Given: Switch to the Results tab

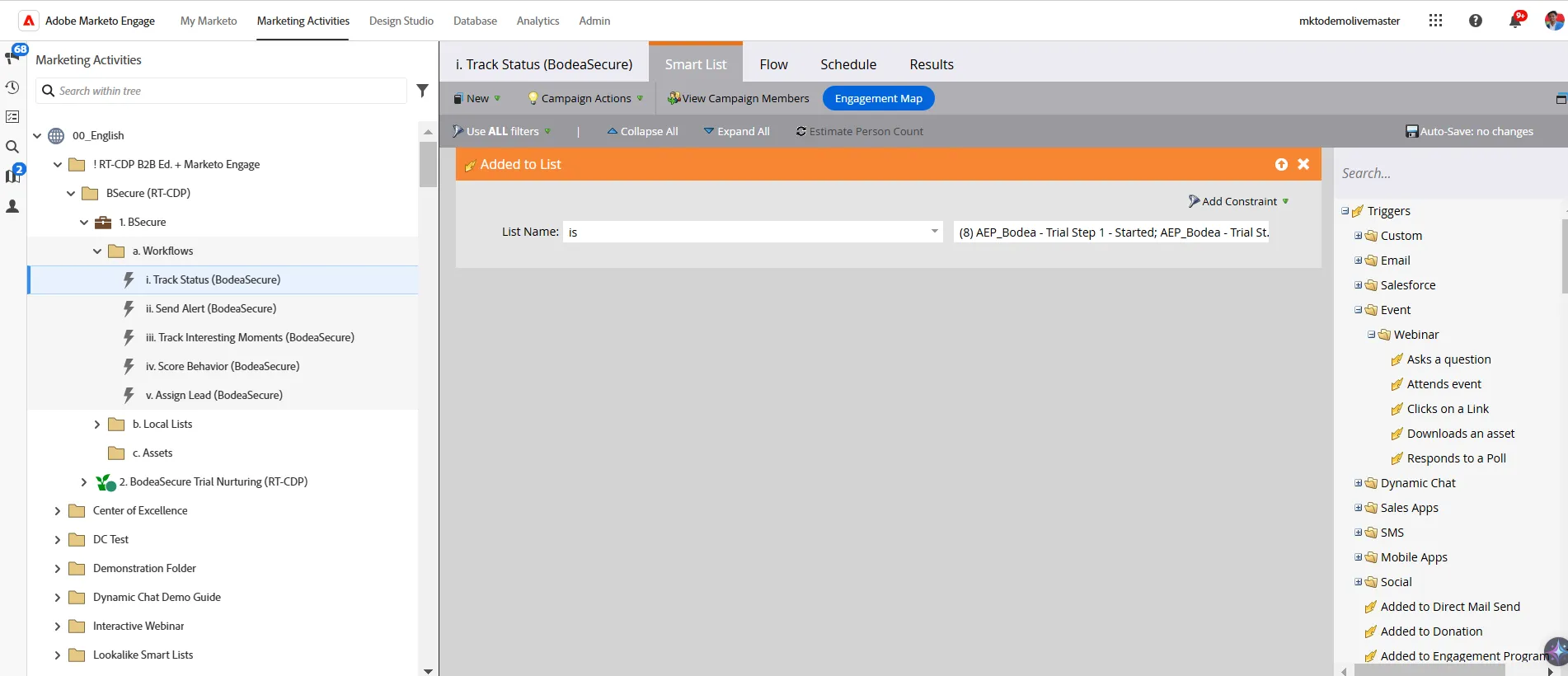Looking at the screenshot, I should click(x=932, y=64).
